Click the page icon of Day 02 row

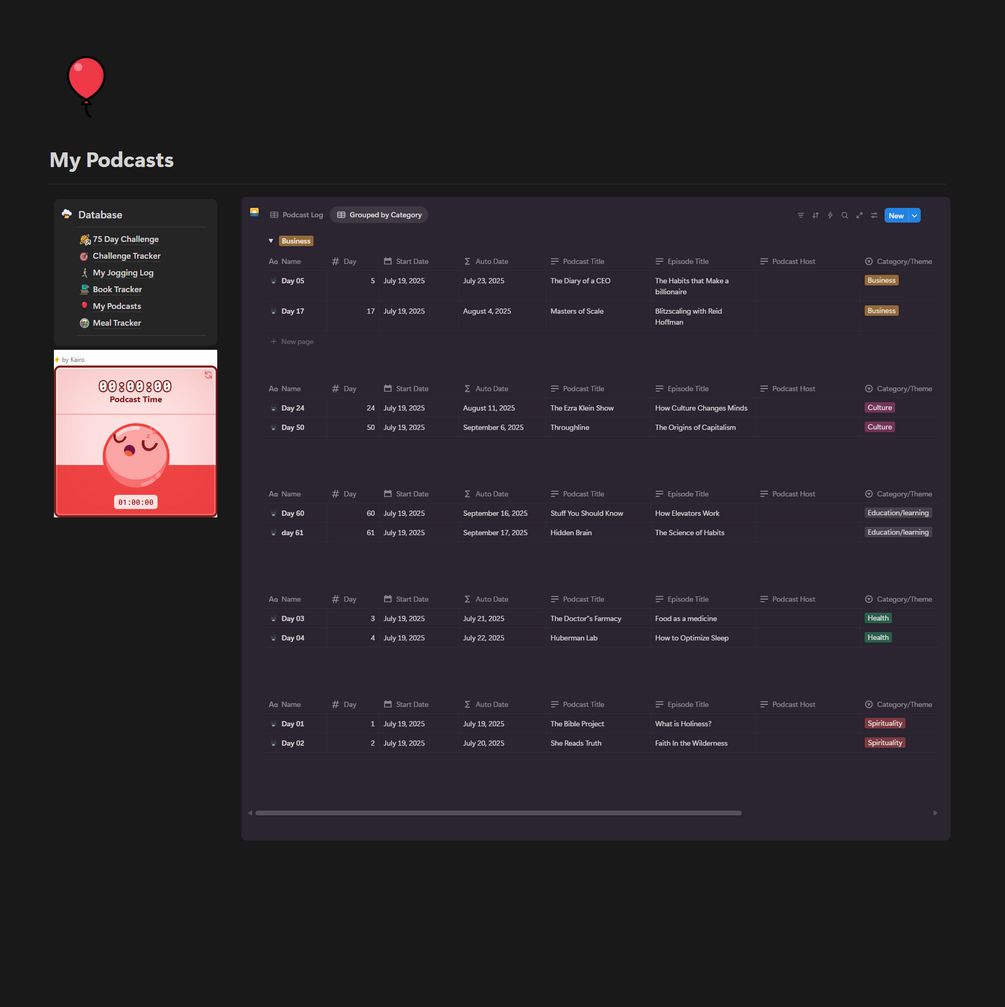pos(274,744)
